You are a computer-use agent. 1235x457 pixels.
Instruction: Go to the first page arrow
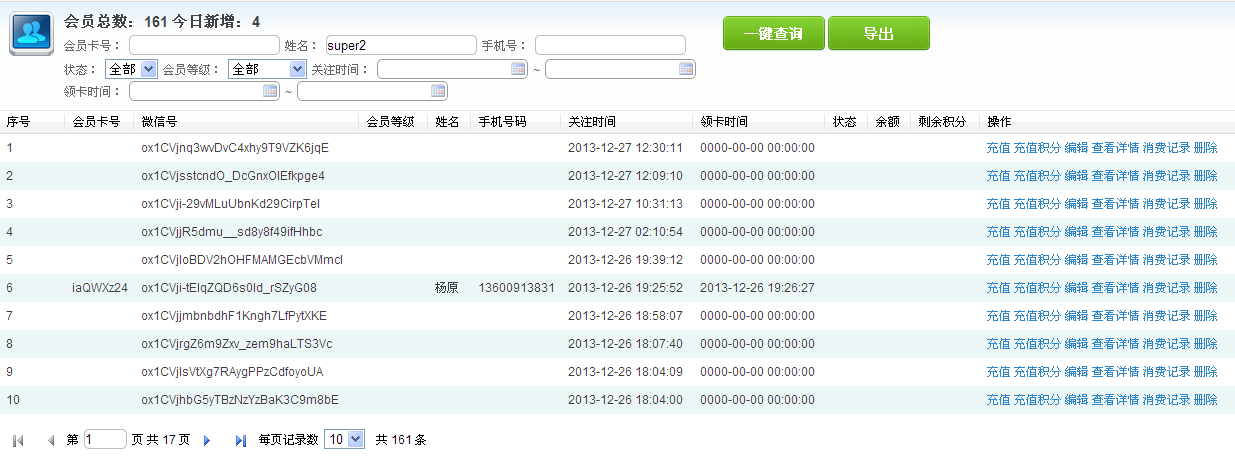click(18, 440)
